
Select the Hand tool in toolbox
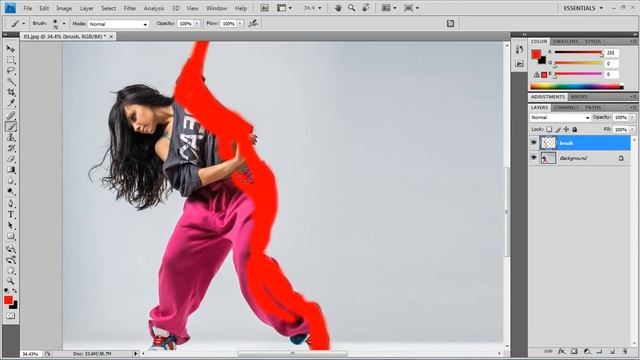pyautogui.click(x=11, y=270)
